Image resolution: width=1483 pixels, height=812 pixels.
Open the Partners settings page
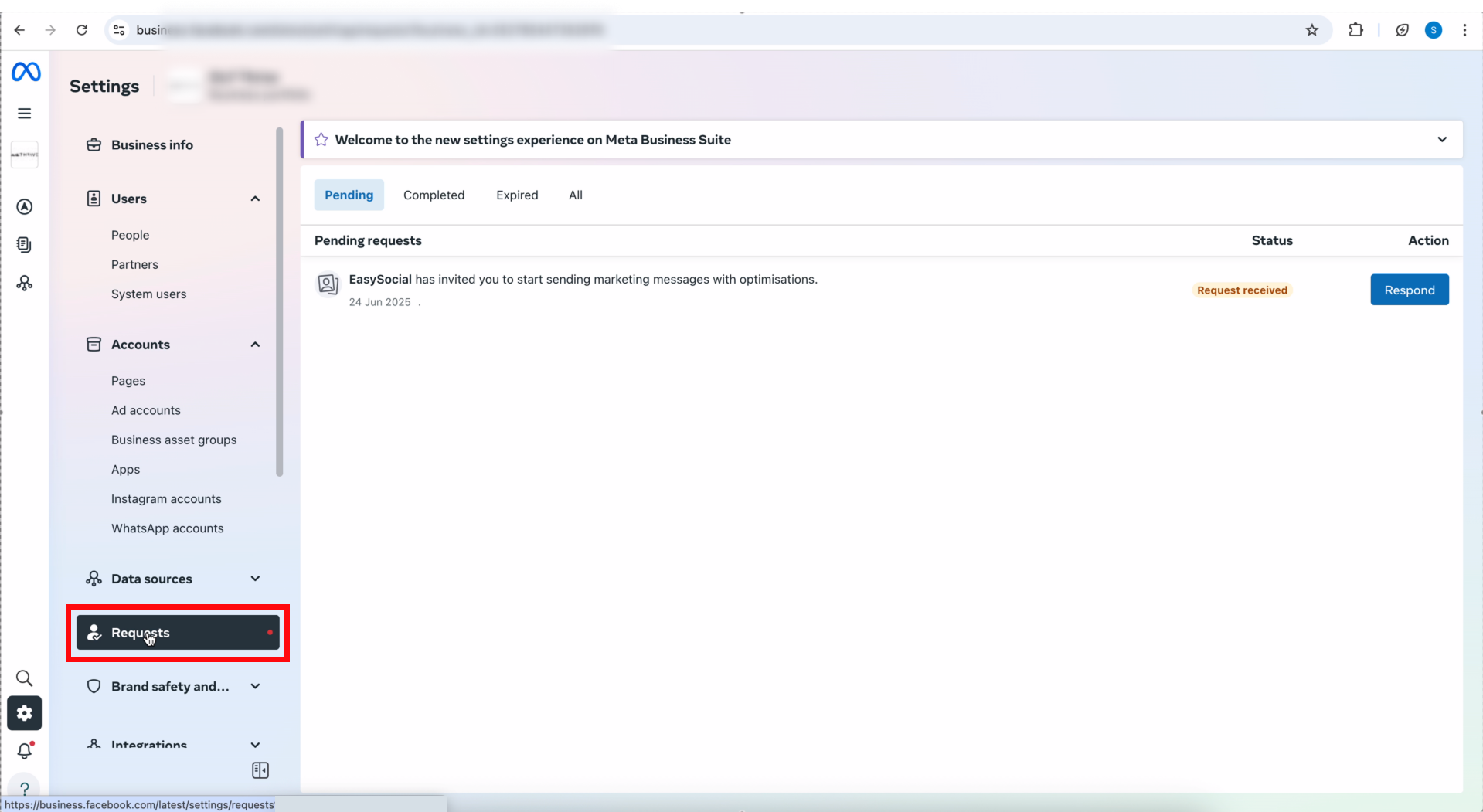point(134,264)
